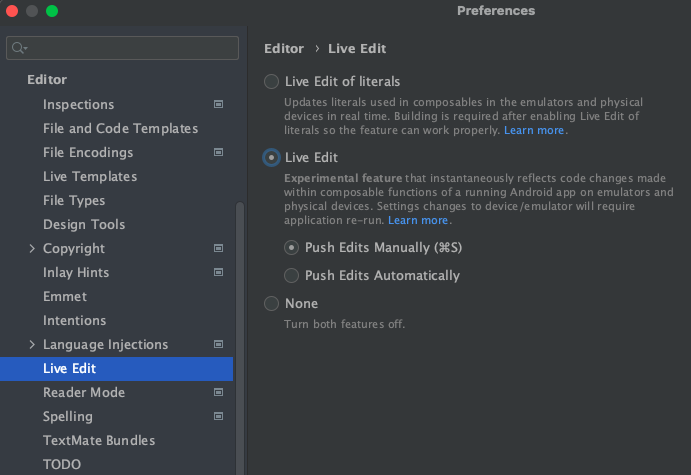Choose Push Edits Automatically
The width and height of the screenshot is (691, 475).
(x=292, y=276)
